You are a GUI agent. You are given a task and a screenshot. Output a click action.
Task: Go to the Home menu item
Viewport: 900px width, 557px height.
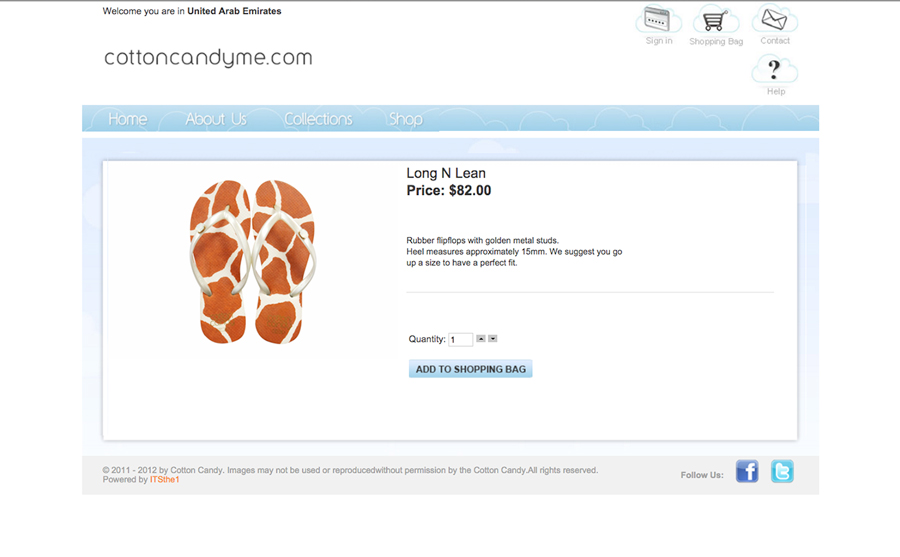click(x=127, y=119)
